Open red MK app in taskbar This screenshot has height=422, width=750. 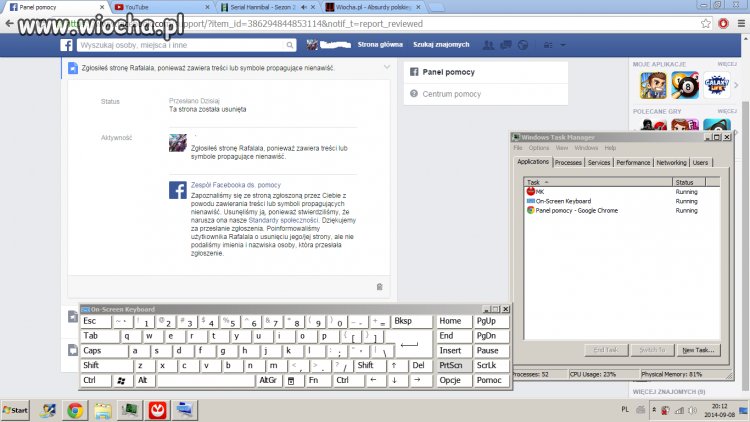(157, 411)
